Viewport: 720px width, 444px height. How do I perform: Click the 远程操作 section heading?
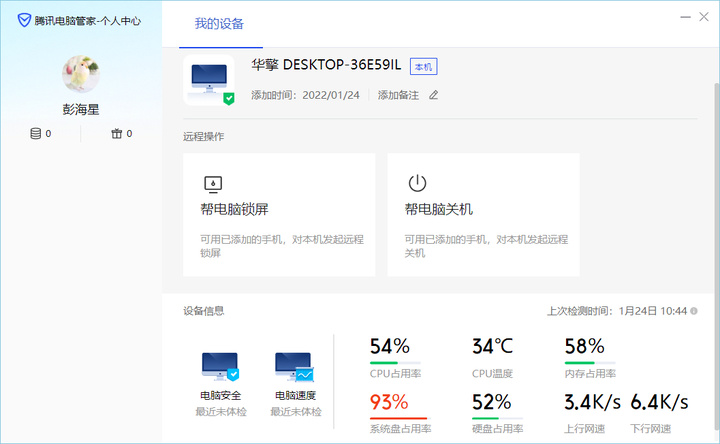pyautogui.click(x=203, y=136)
